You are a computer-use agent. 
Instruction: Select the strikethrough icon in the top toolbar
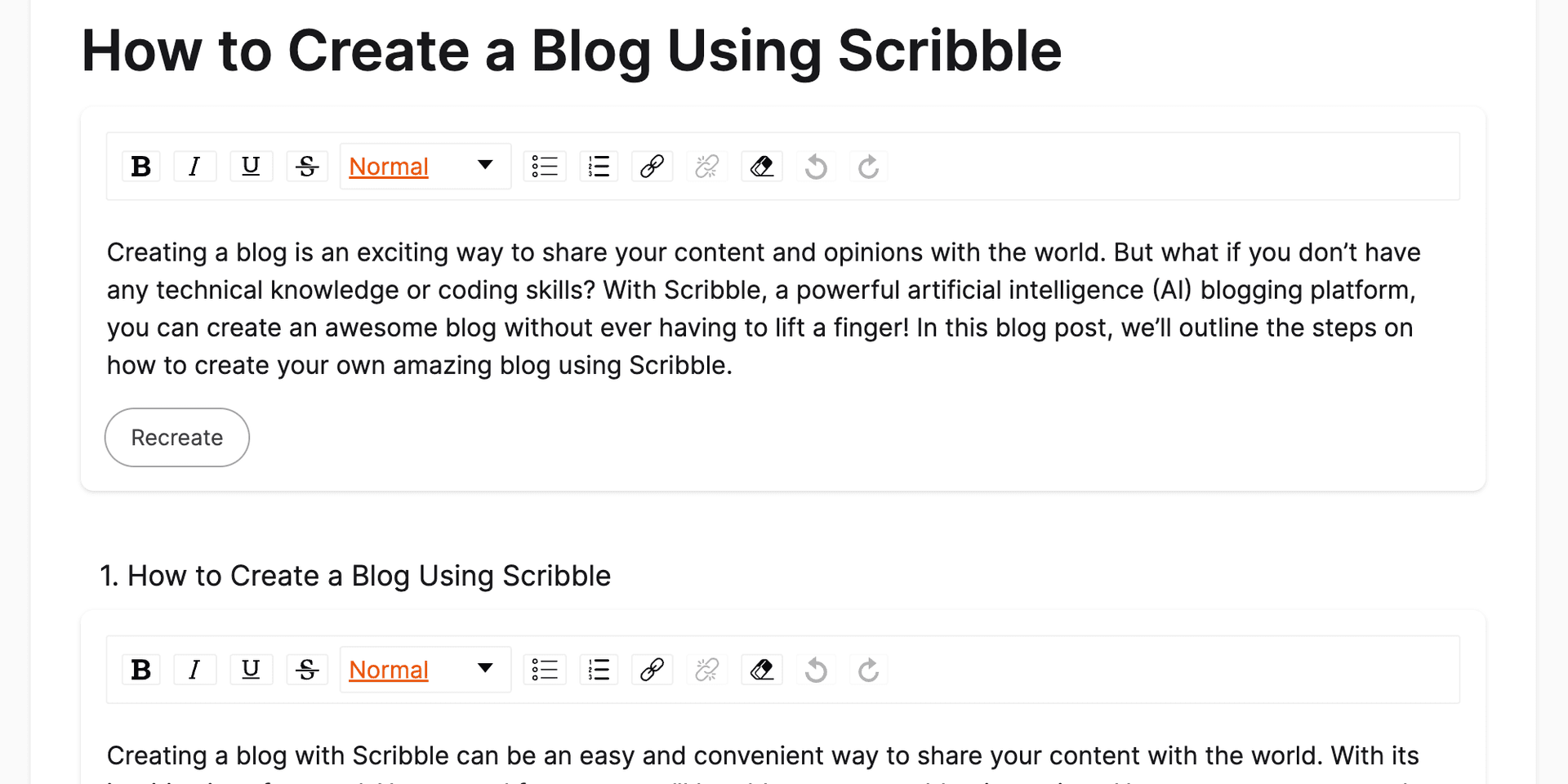point(306,166)
